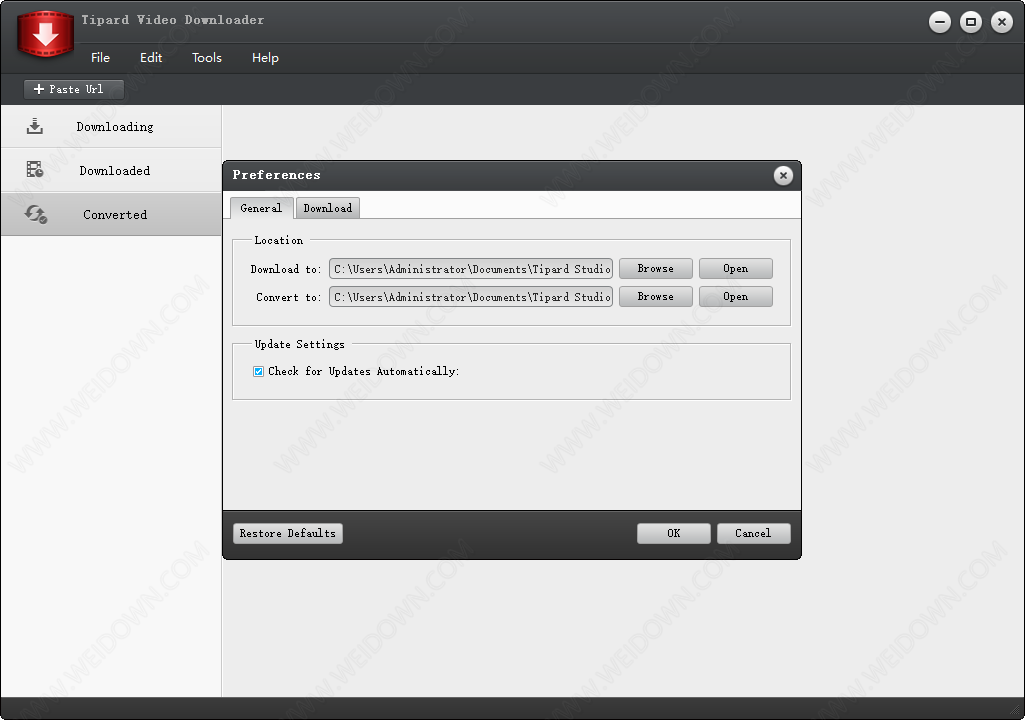Image resolution: width=1025 pixels, height=720 pixels.
Task: Minimize the Tipard Video Downloader window
Action: pos(940,22)
